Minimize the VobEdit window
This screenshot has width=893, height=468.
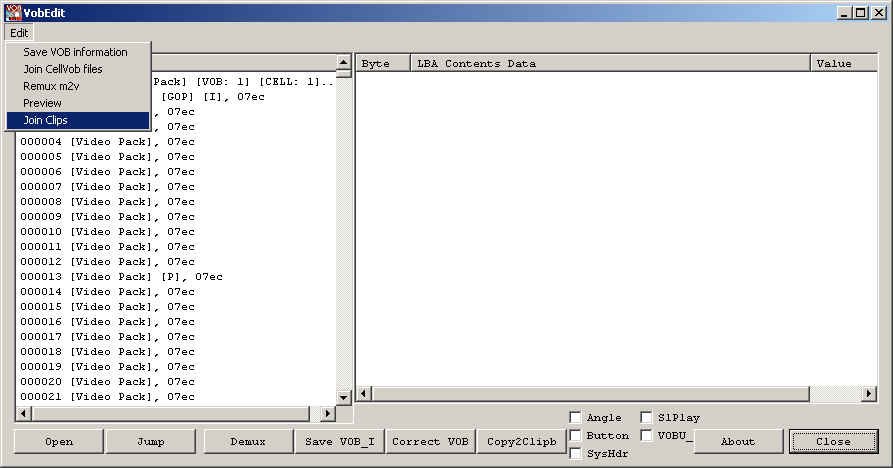[x=844, y=13]
